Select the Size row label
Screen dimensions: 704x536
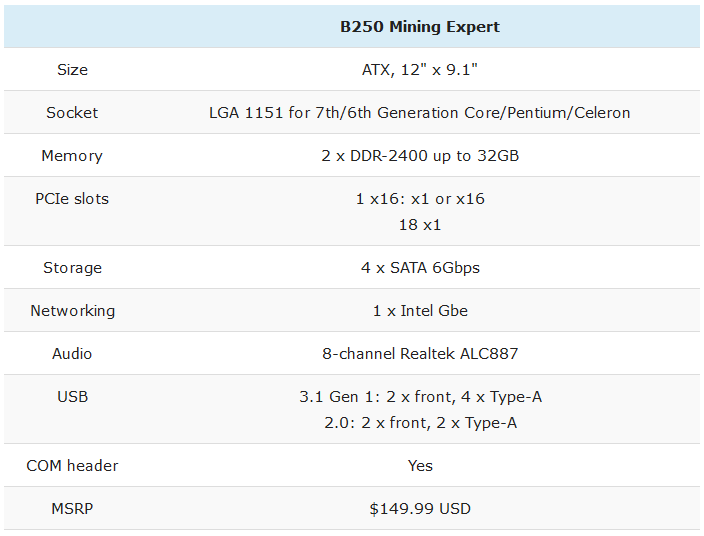tap(72, 70)
